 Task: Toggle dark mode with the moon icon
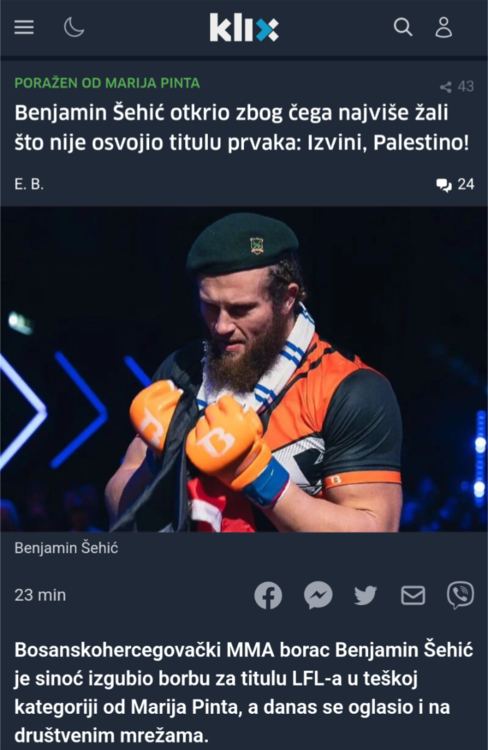(74, 27)
